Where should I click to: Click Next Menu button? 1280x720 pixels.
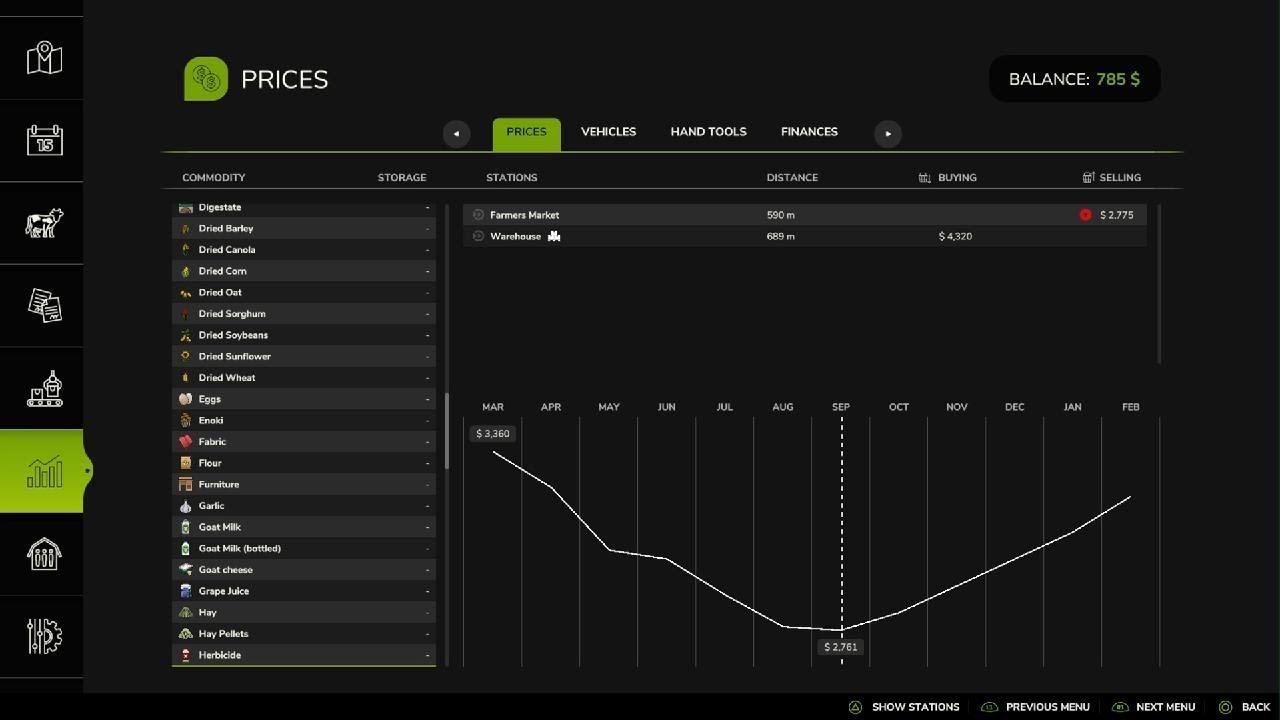point(1154,707)
